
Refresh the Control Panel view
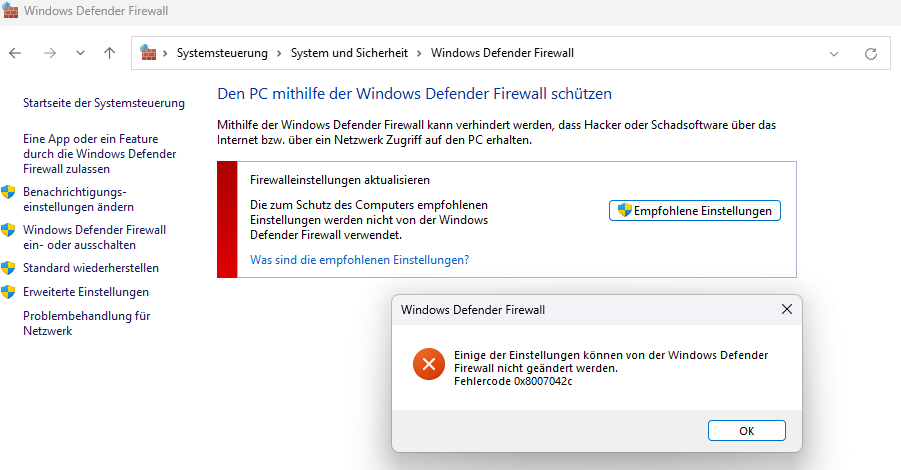[x=871, y=53]
